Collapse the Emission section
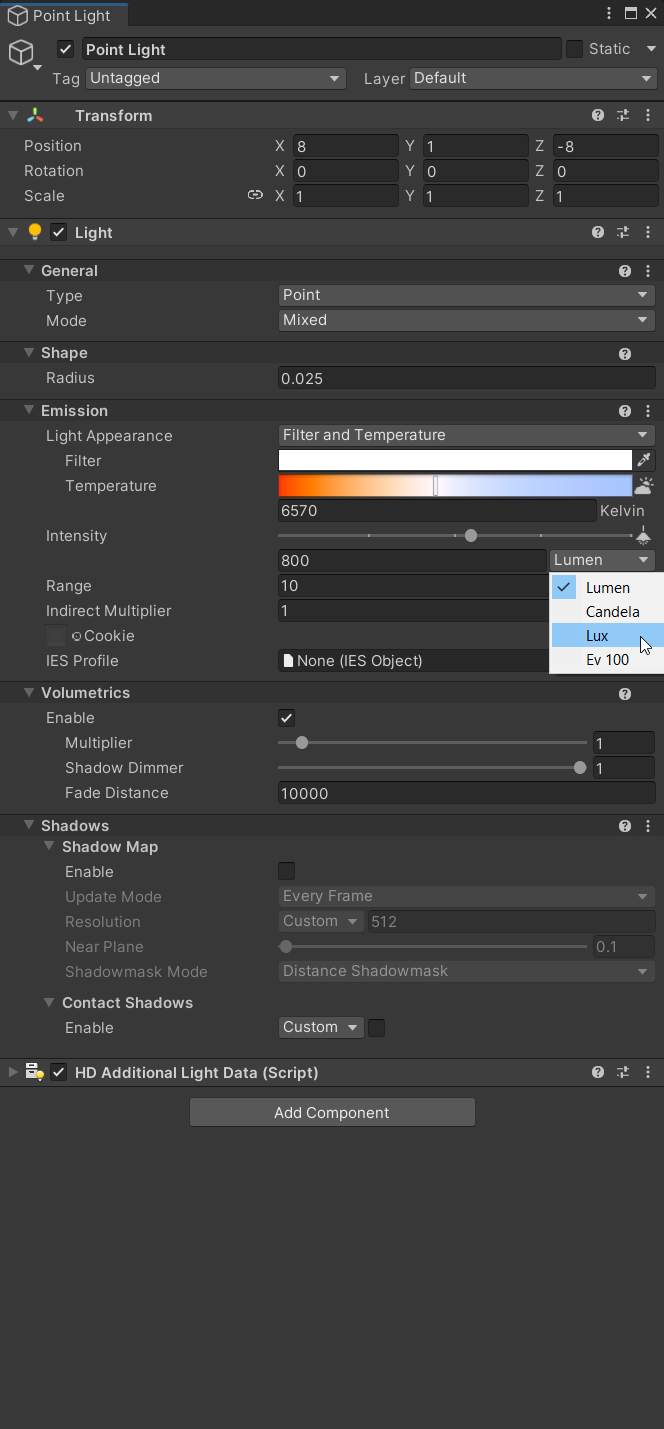 click(30, 411)
